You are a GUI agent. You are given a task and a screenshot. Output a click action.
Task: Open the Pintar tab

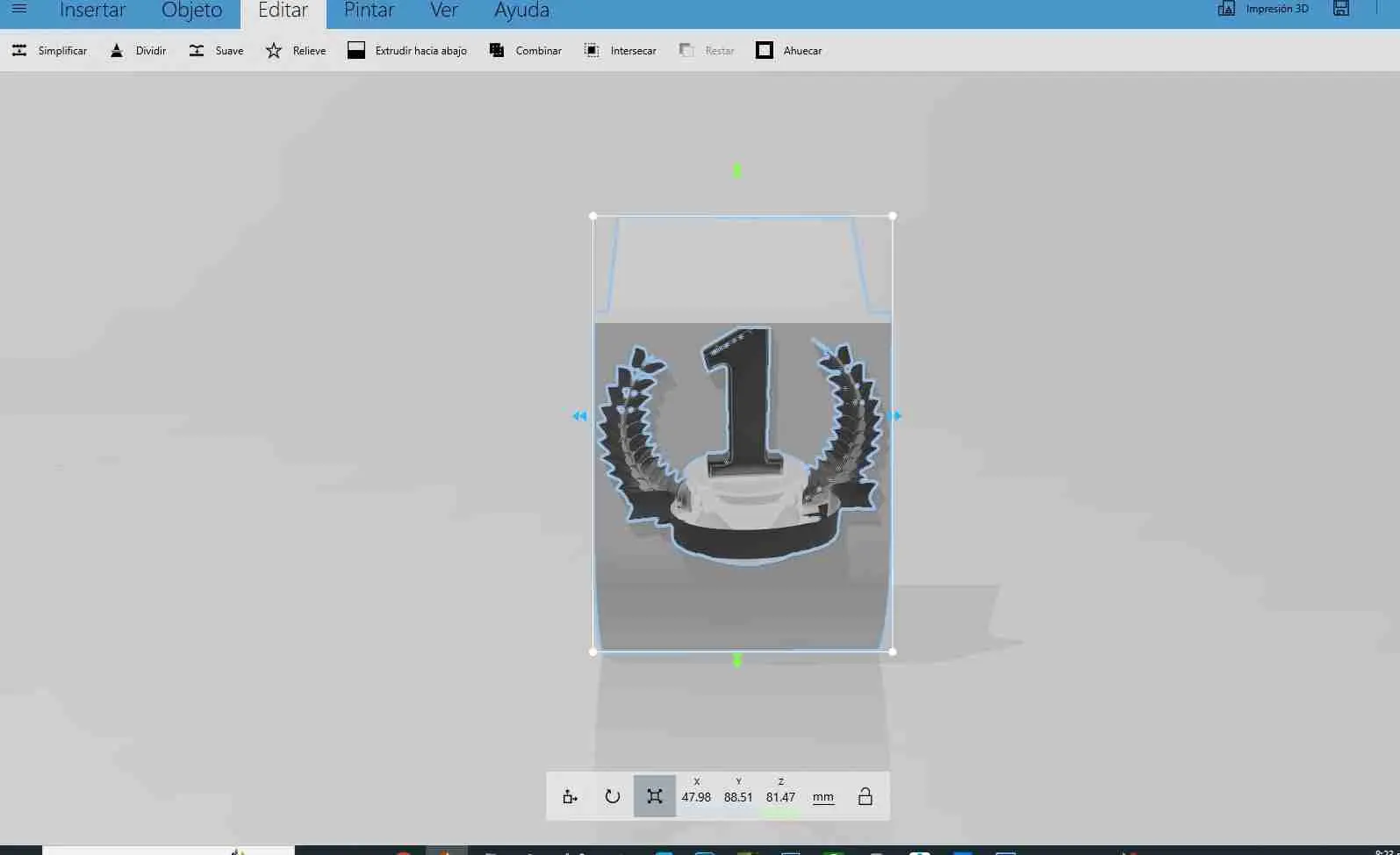pos(369,11)
